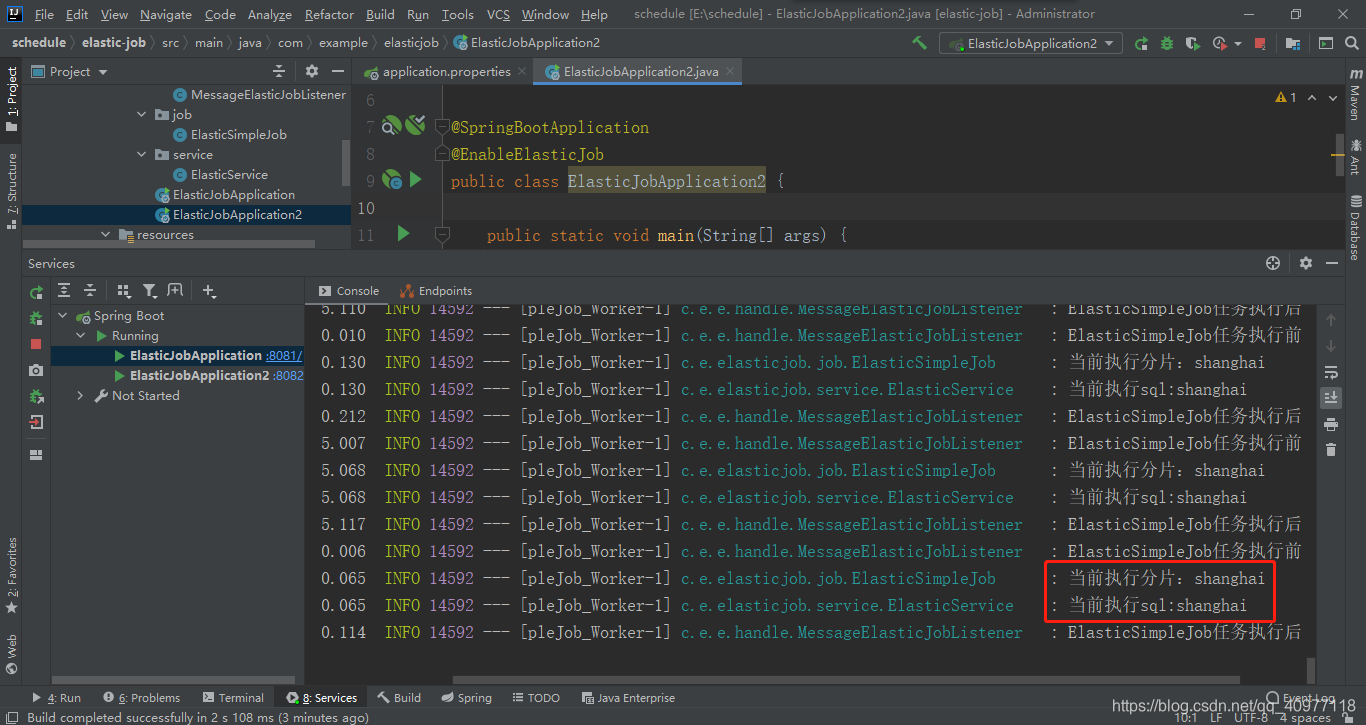Open the Refactor menu
This screenshot has height=725, width=1366.
(329, 14)
